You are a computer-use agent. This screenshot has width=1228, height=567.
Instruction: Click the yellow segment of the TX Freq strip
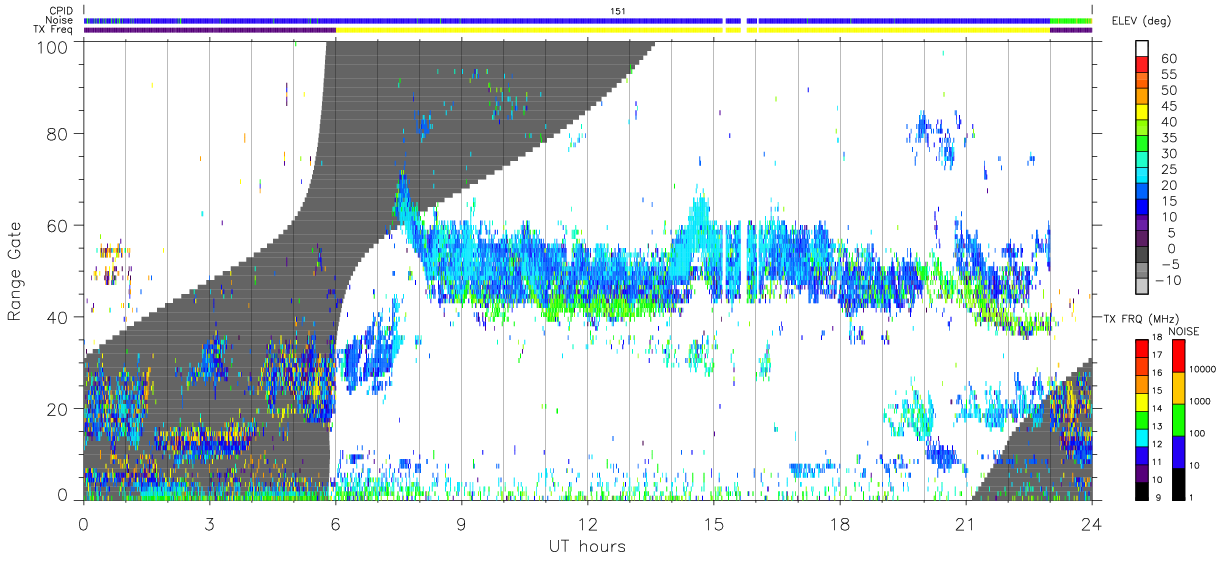(x=692, y=29)
